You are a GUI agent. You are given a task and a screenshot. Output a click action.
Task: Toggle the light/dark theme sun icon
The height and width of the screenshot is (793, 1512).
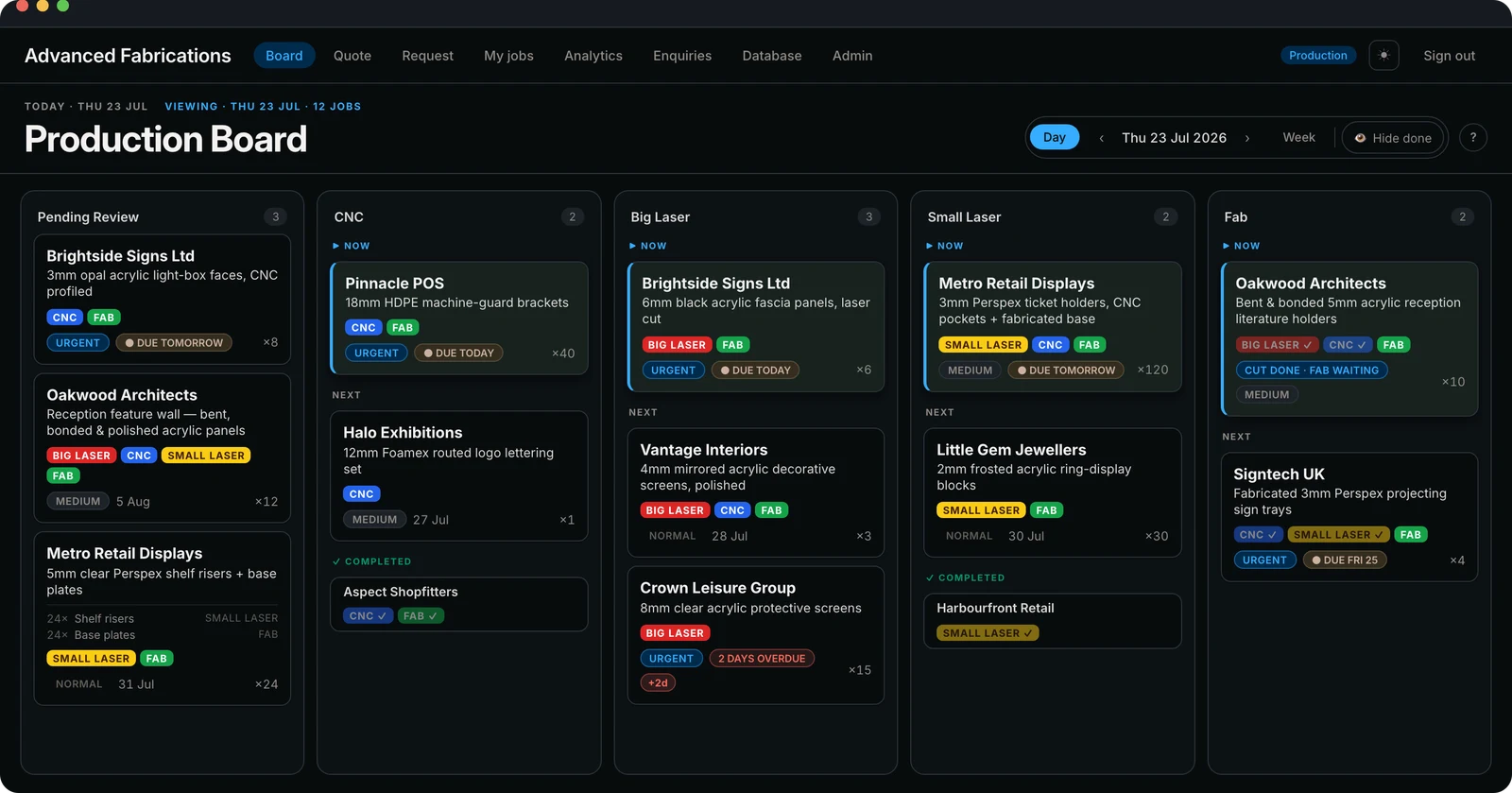(x=1383, y=56)
